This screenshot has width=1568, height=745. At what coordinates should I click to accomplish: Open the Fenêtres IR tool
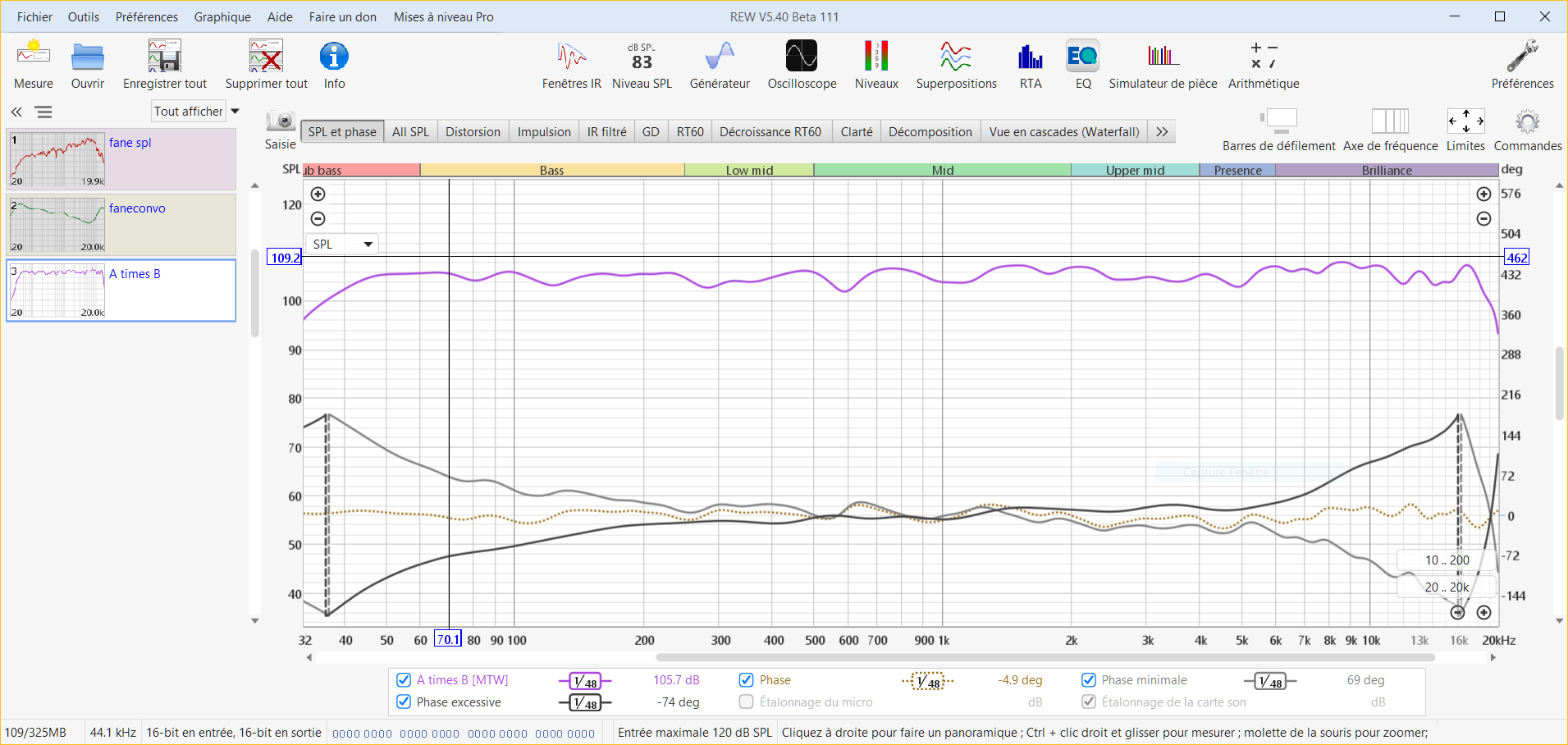pos(572,64)
